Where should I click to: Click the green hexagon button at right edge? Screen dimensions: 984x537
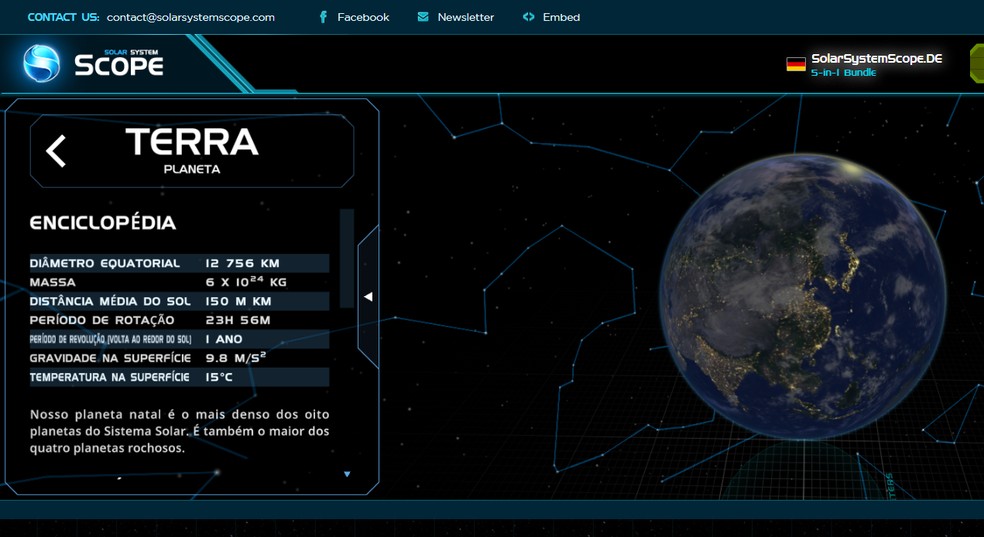977,63
